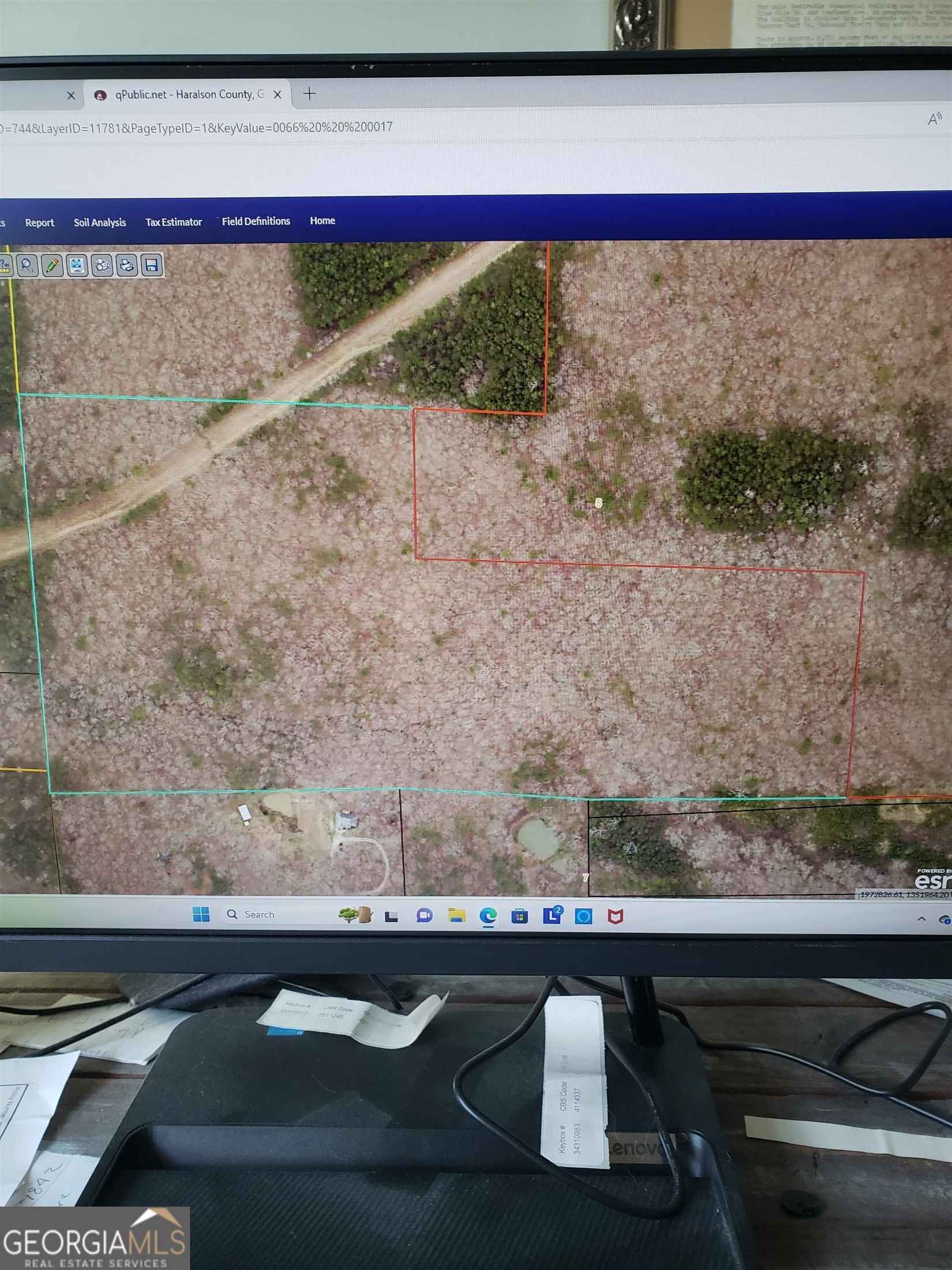Open the Report menu item
The height and width of the screenshot is (1270, 952).
(x=39, y=223)
